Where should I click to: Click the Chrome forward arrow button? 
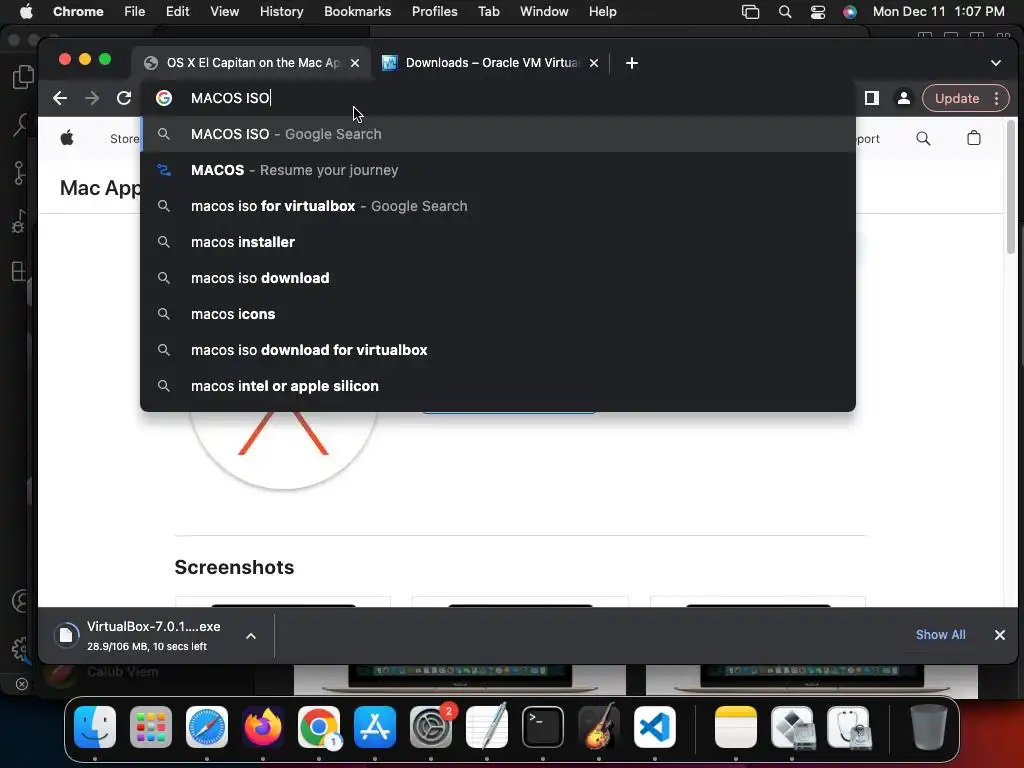point(92,98)
